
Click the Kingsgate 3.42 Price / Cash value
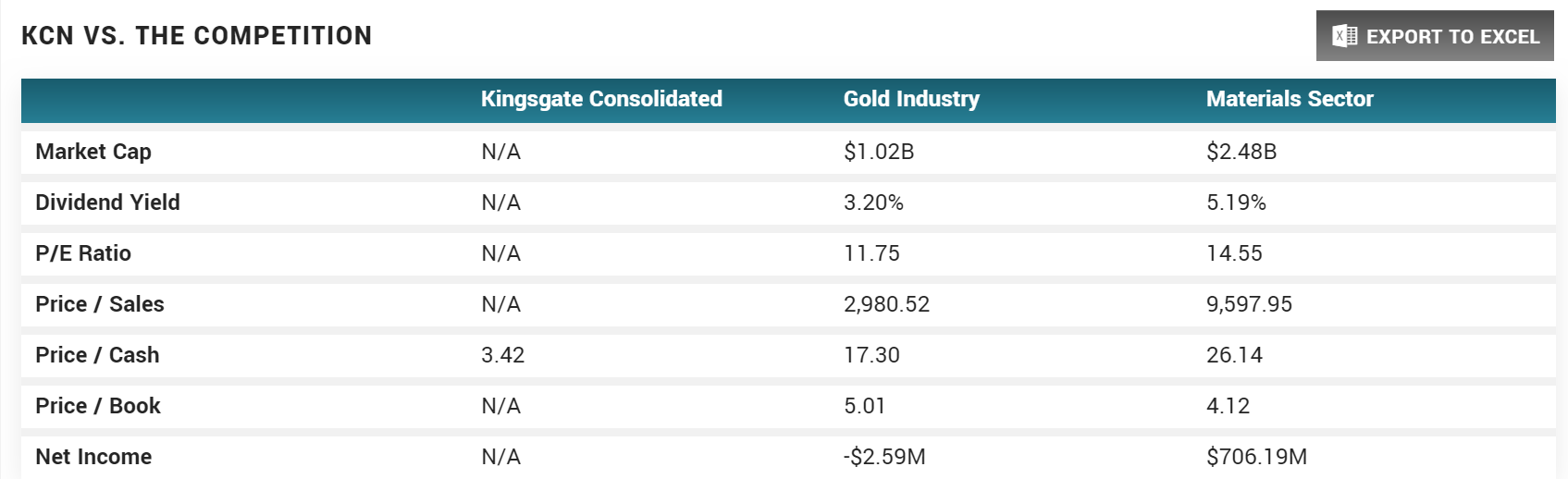(x=502, y=355)
